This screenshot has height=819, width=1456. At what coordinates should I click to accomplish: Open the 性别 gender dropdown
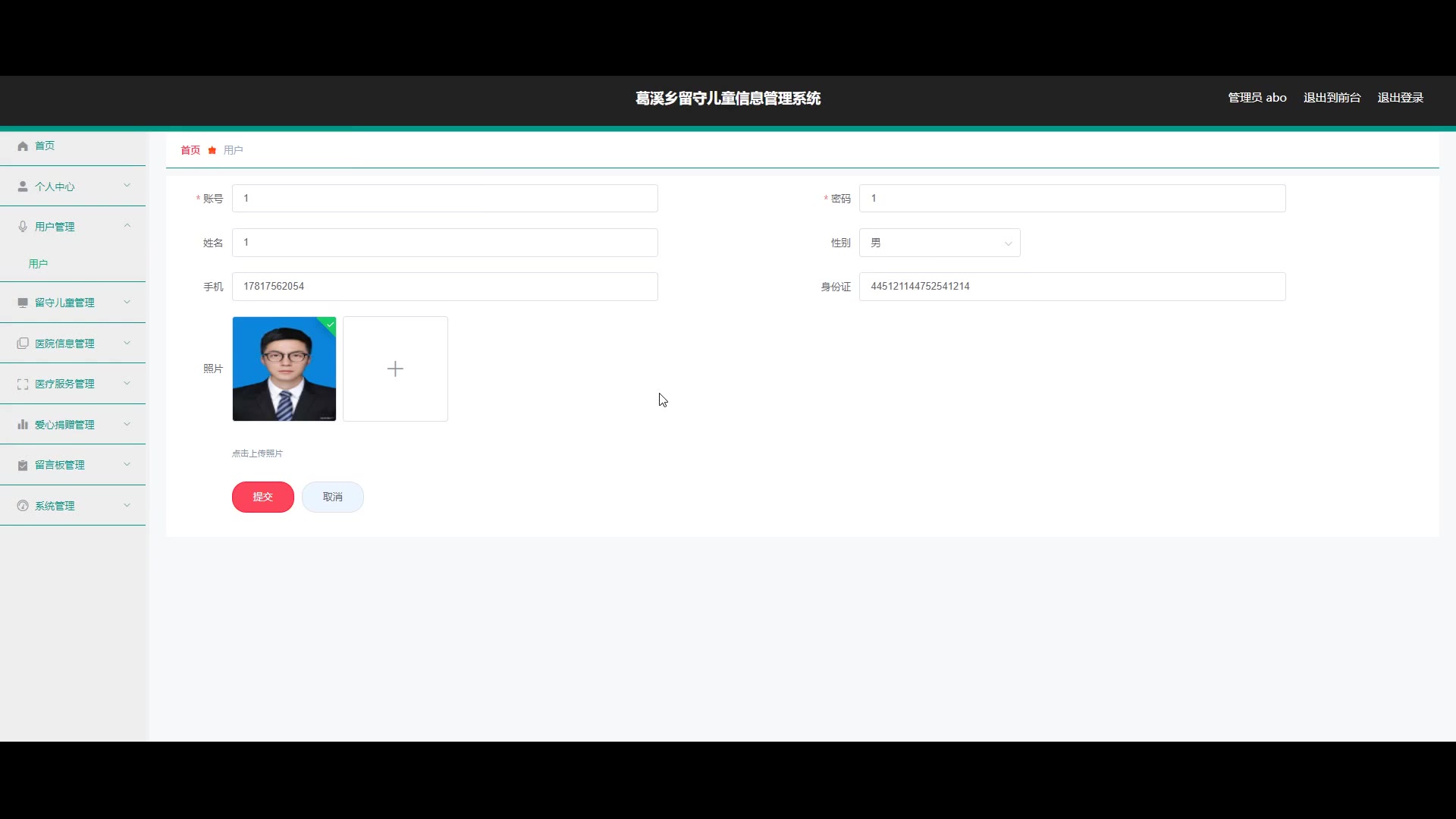click(939, 243)
